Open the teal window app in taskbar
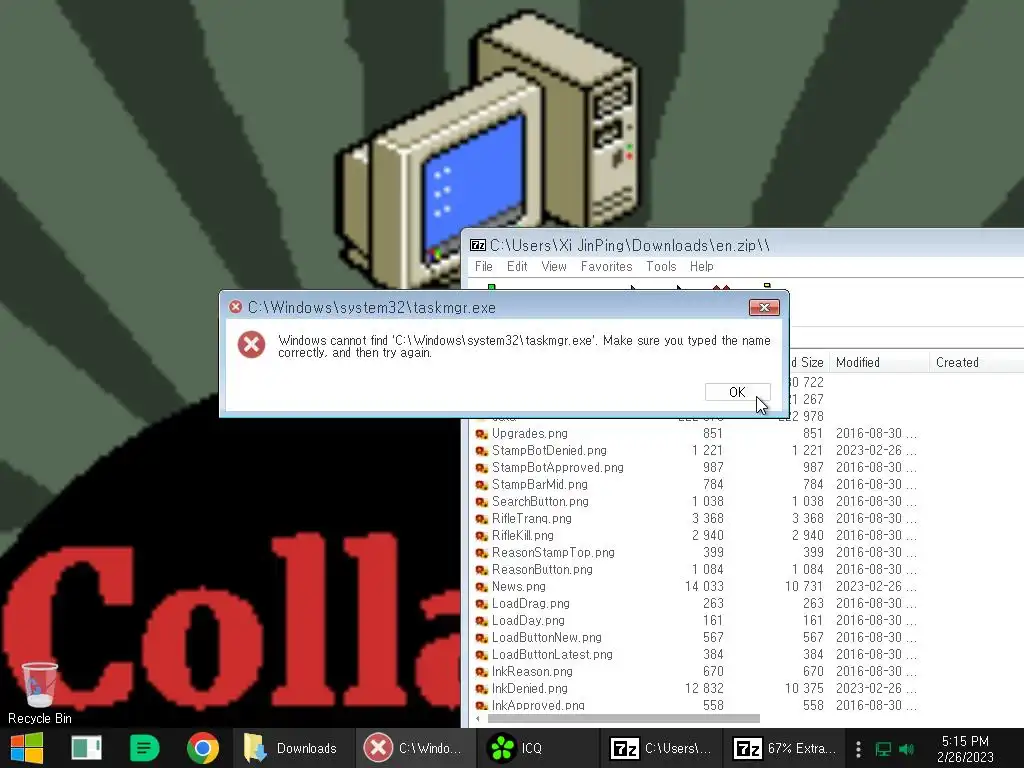The image size is (1024, 768). tap(86, 748)
